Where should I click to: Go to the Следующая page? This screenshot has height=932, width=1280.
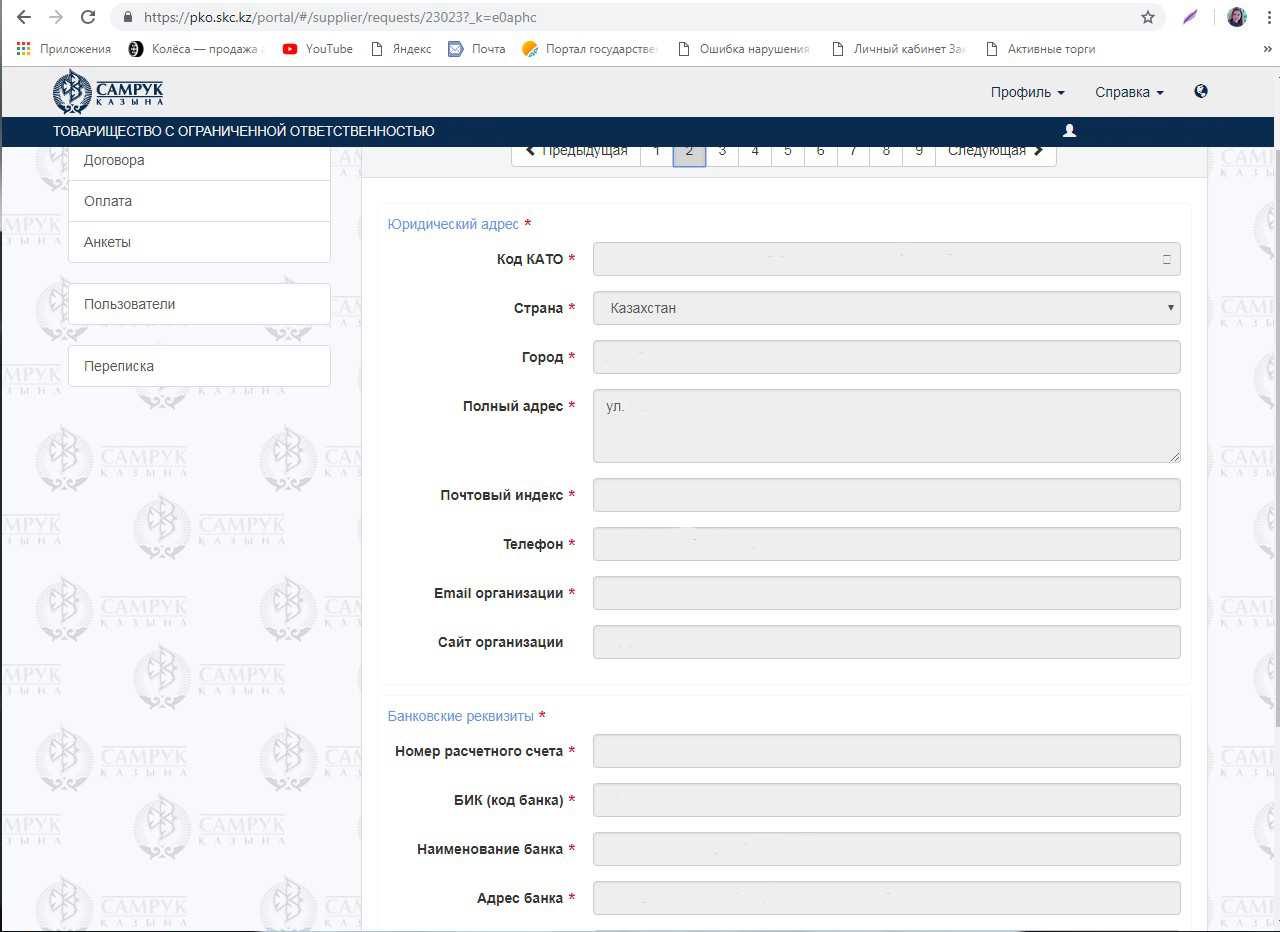pos(995,152)
